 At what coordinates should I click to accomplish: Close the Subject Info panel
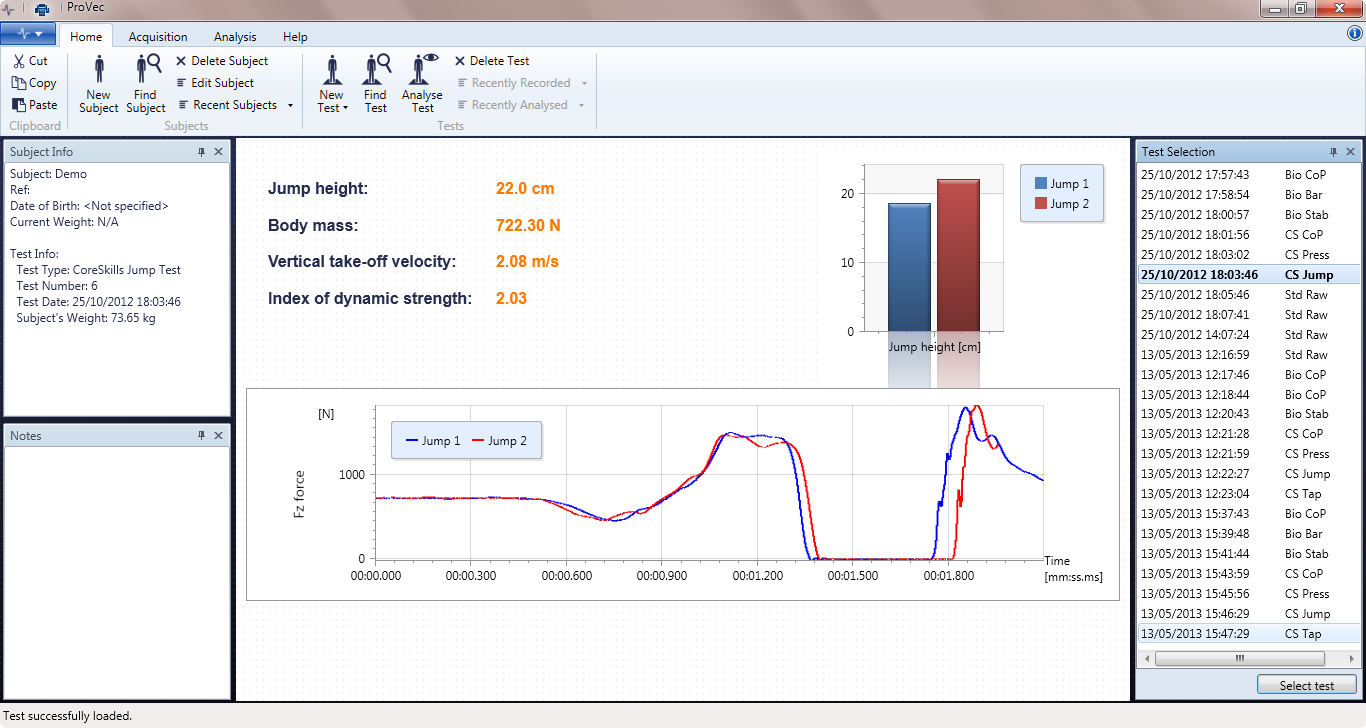pos(218,152)
